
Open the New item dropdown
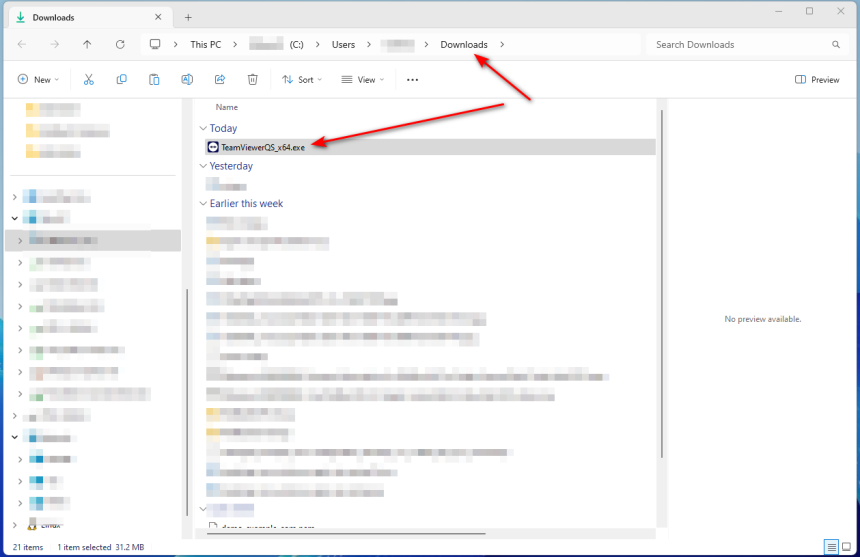pyautogui.click(x=38, y=80)
